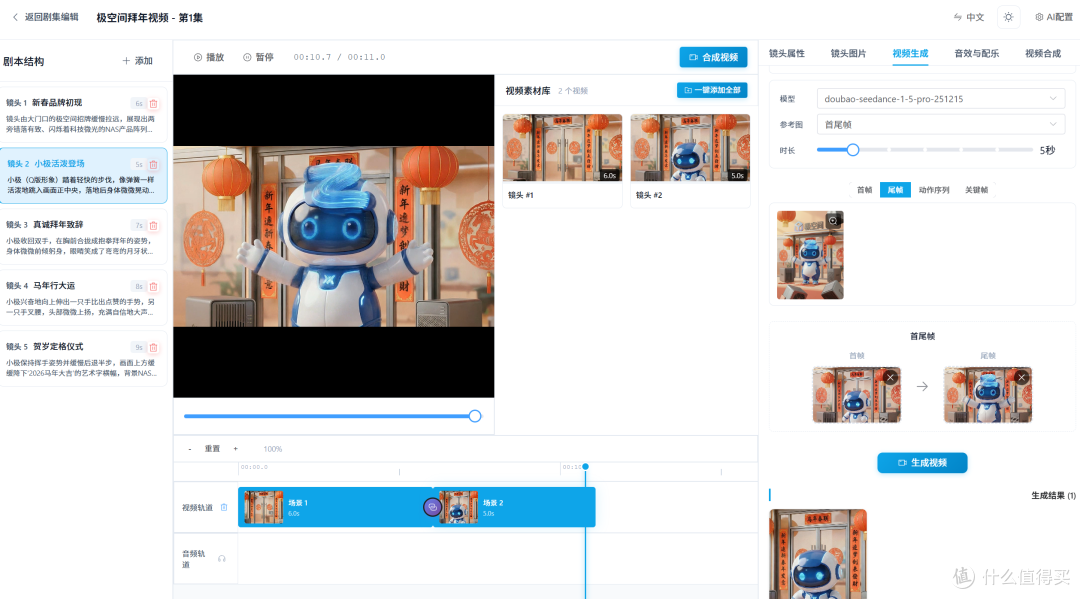Toggle the light/dark theme sun icon

point(1008,17)
